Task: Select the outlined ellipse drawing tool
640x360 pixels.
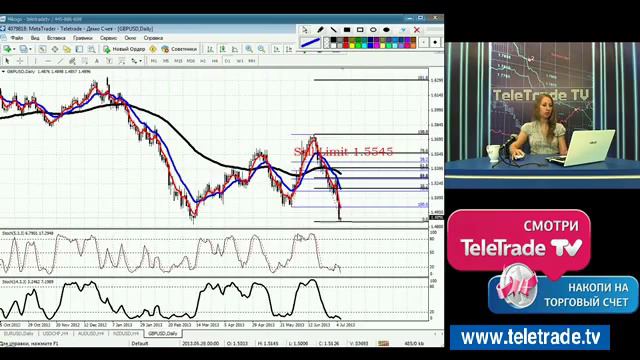Action: (x=373, y=30)
